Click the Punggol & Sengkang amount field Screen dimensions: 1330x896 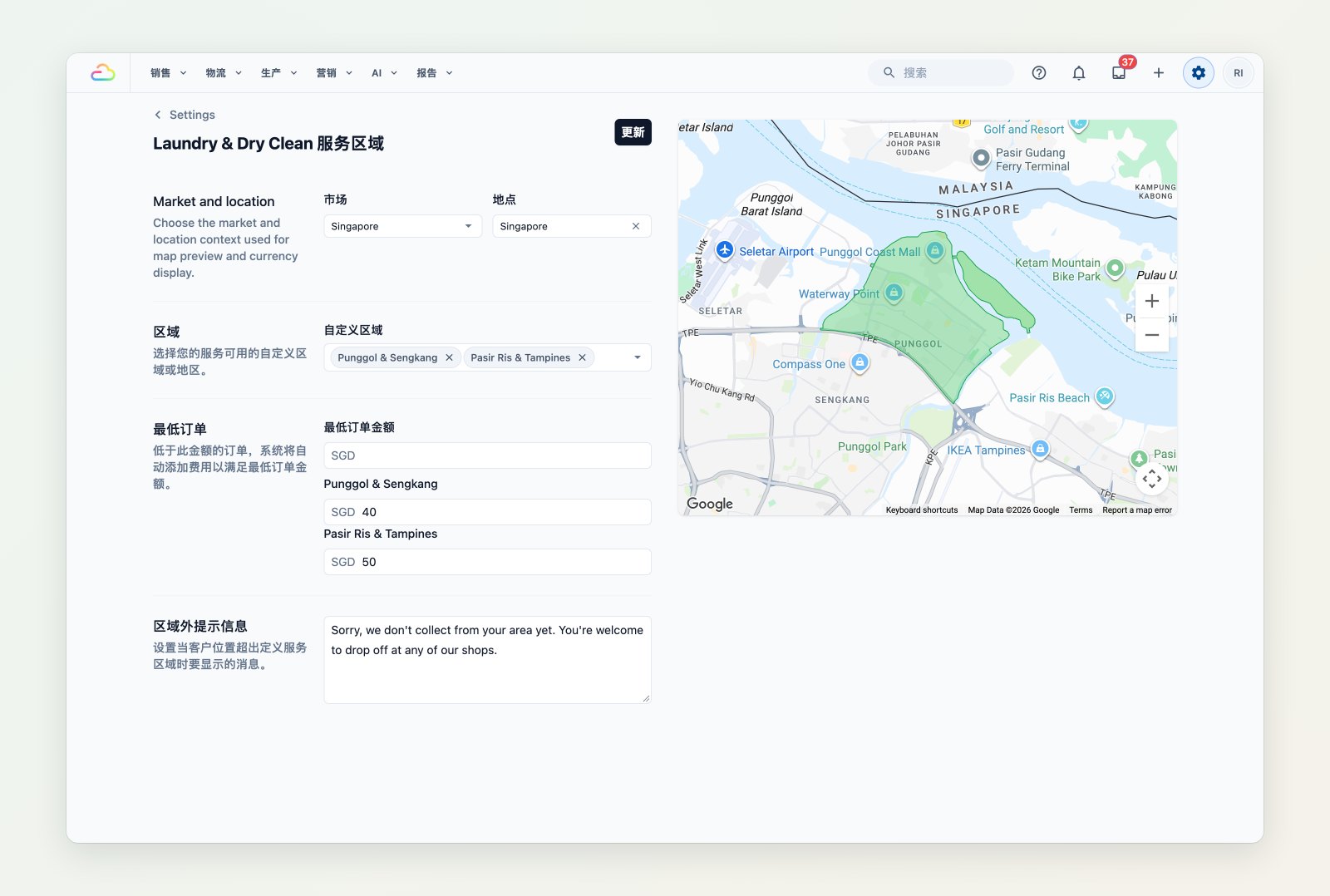[x=487, y=512]
